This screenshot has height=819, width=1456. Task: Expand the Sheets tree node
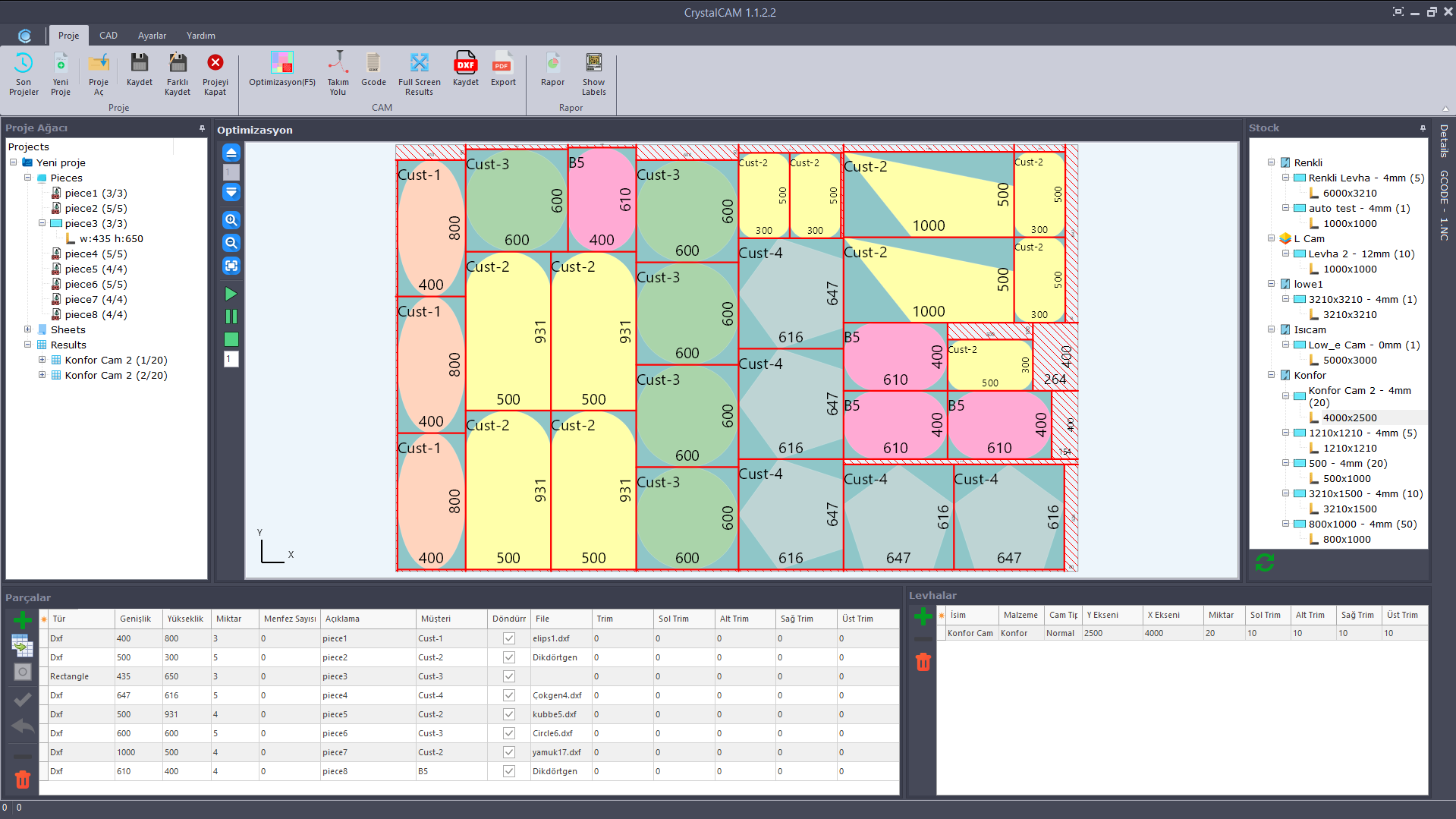(x=28, y=329)
